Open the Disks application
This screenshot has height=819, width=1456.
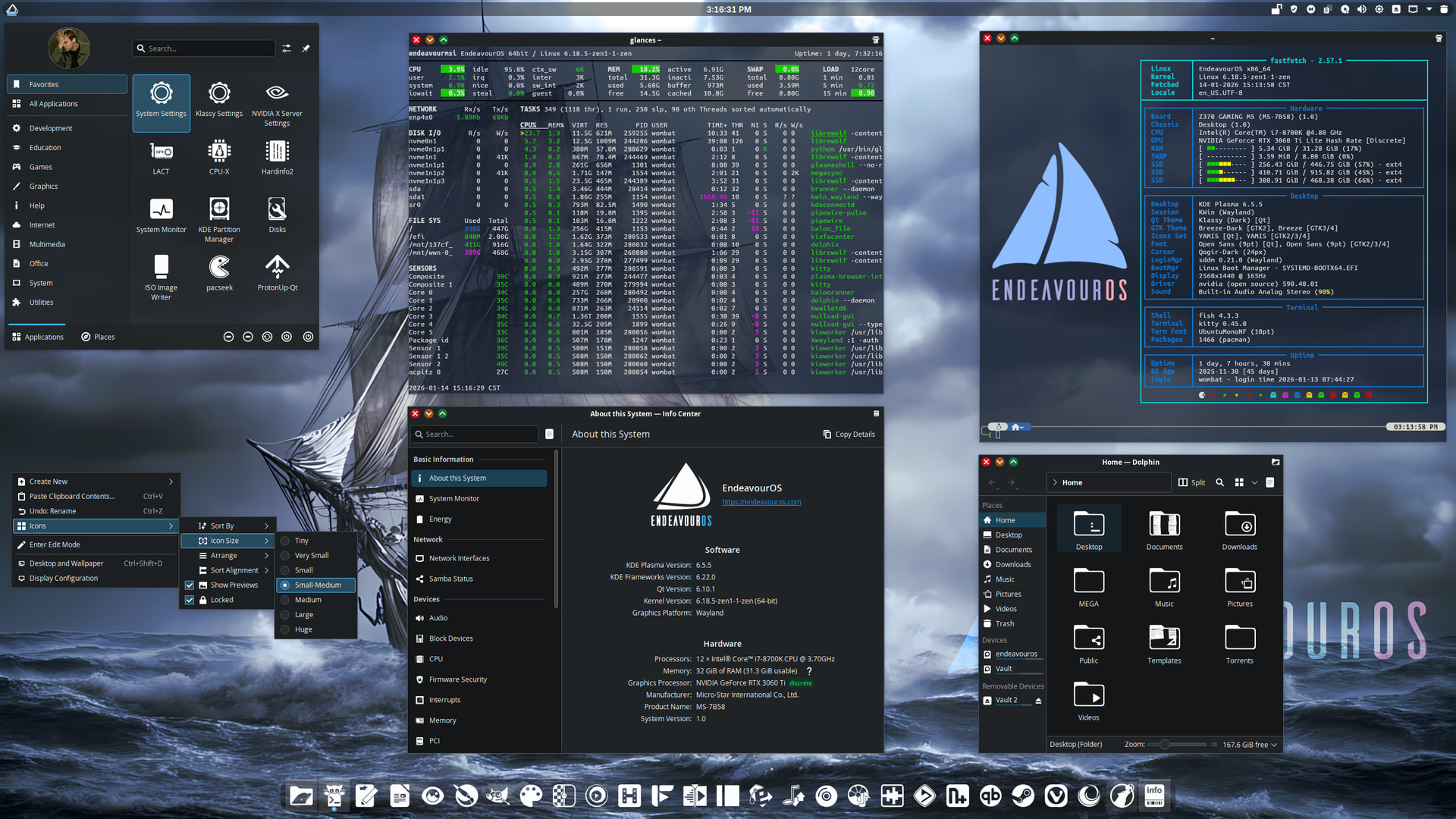click(277, 215)
